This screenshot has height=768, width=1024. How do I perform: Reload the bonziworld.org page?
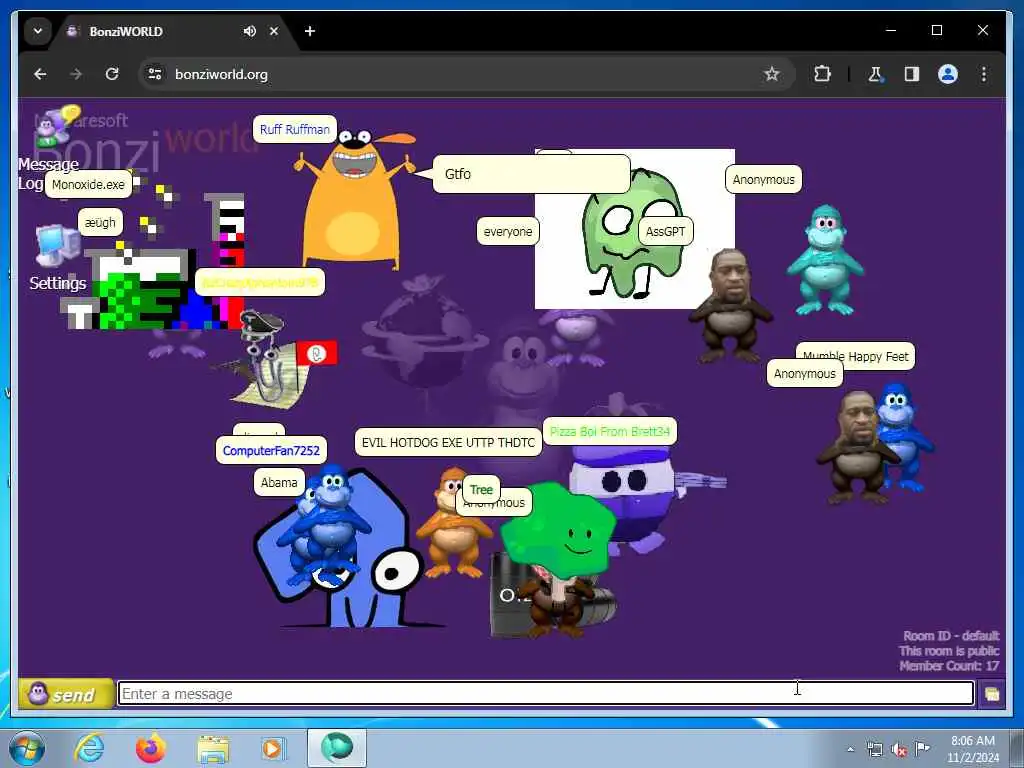click(x=112, y=74)
